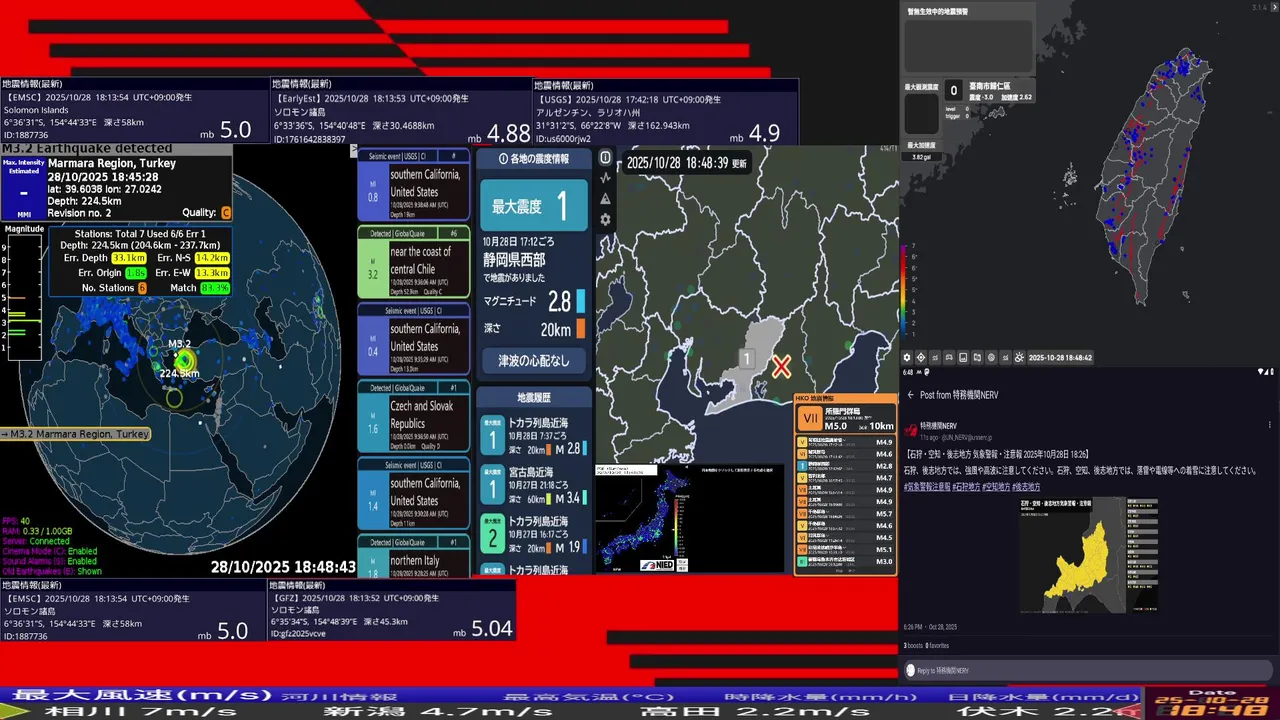This screenshot has height=720, width=1280.
Task: Click the Reply to 特務機関NERV field
Action: [x=1086, y=670]
